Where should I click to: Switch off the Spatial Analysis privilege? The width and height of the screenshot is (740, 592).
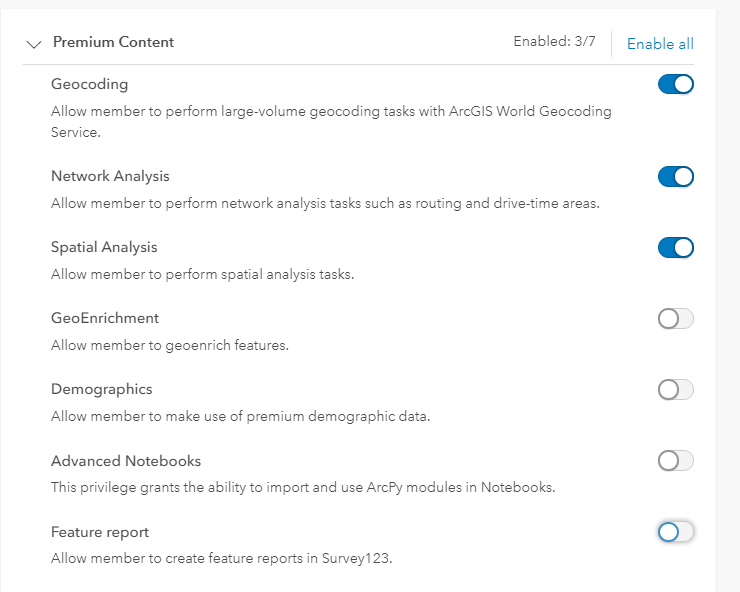point(675,248)
